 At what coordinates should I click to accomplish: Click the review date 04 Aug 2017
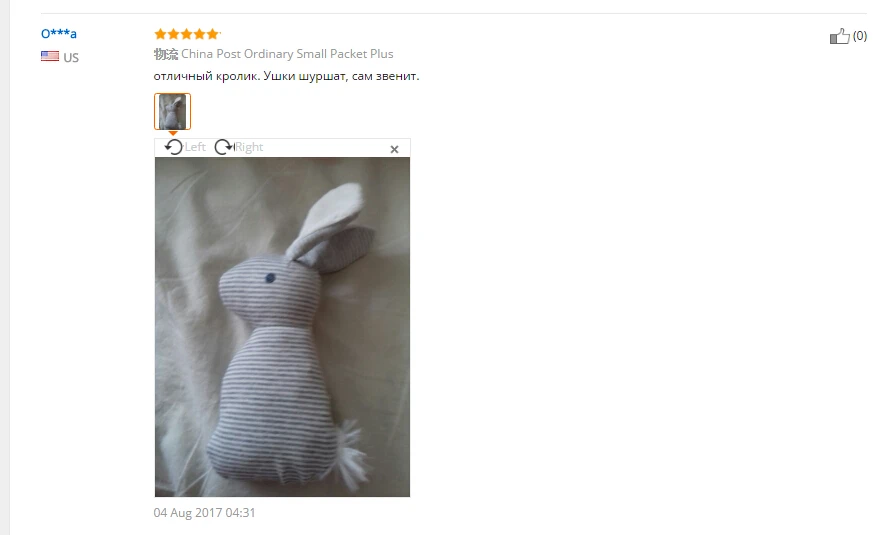(x=204, y=513)
